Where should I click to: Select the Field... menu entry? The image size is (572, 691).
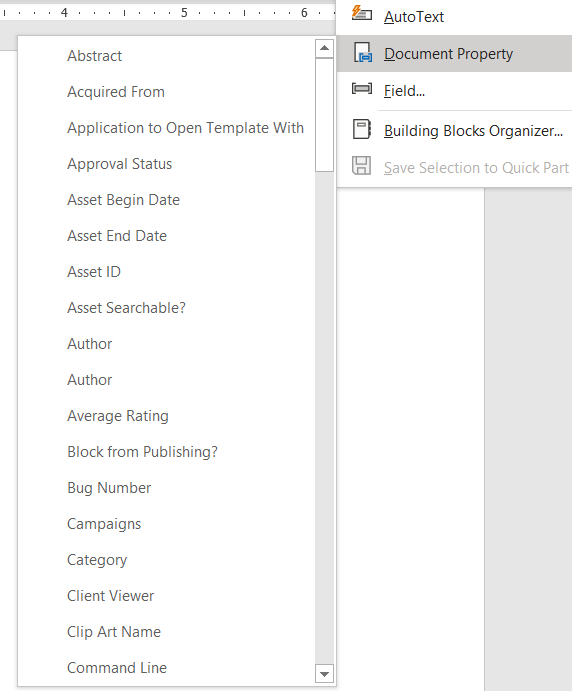(454, 90)
